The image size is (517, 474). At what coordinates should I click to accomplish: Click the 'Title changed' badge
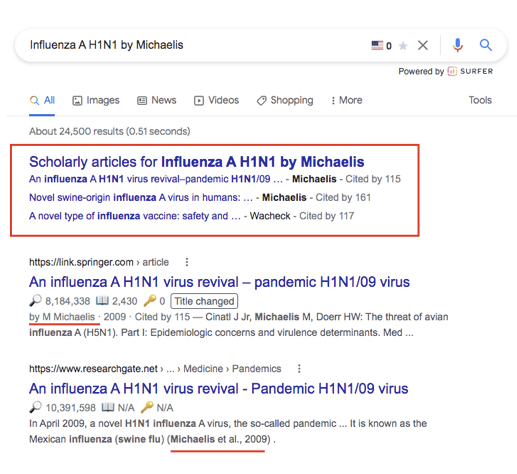point(204,301)
